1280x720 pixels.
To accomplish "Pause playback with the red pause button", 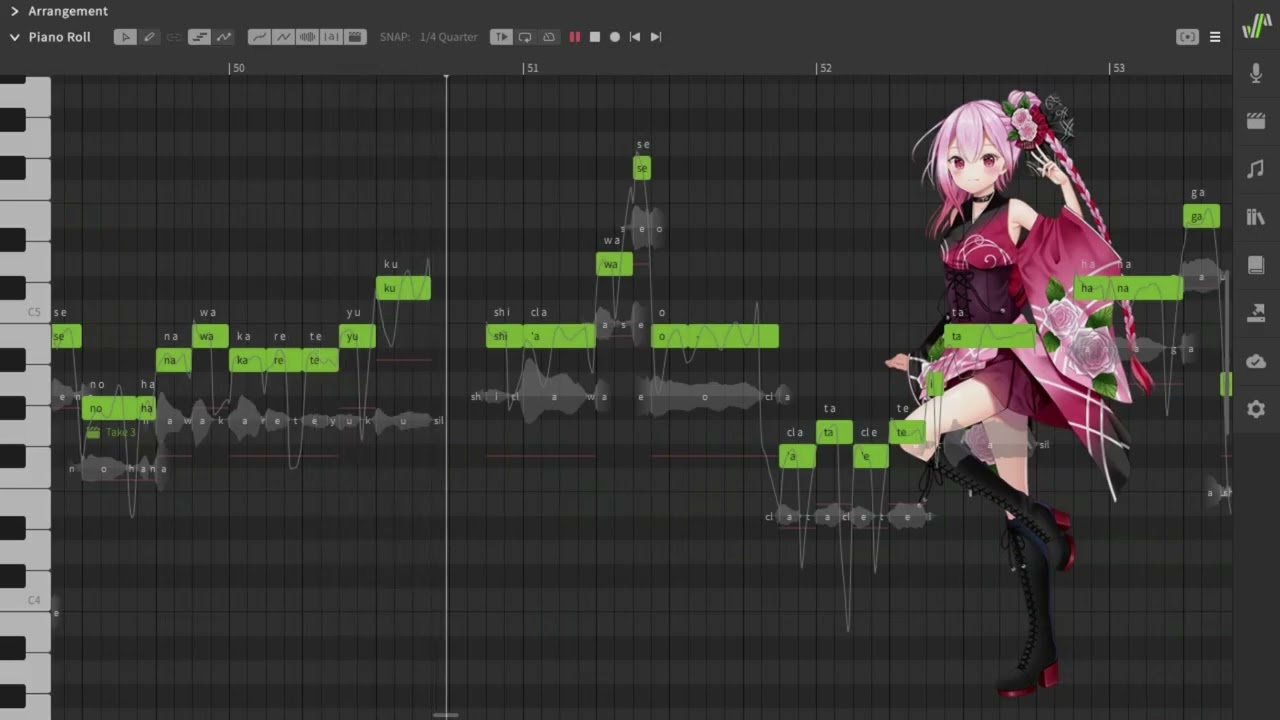I will tap(575, 37).
